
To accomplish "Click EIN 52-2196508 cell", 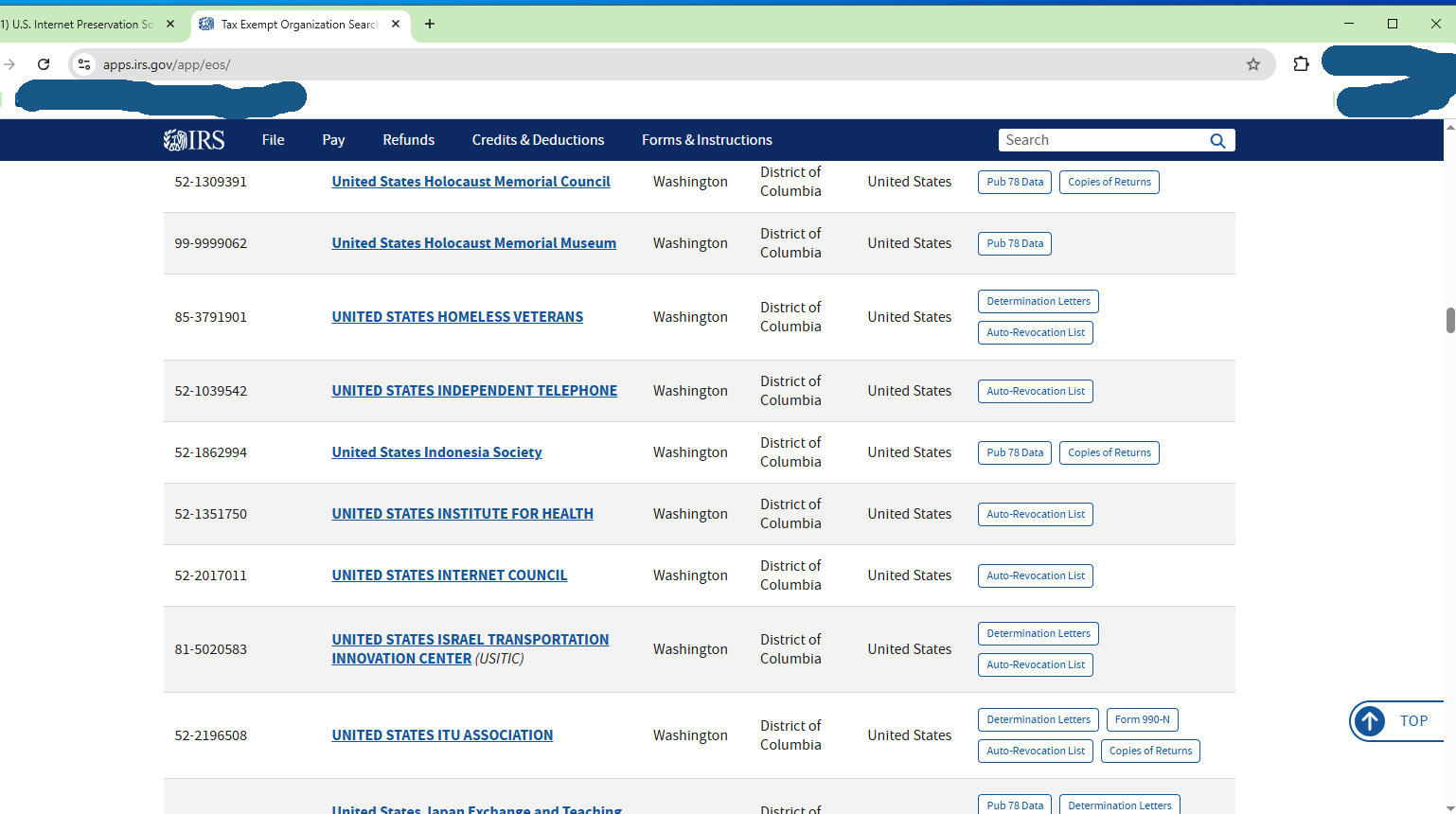I will 210,735.
